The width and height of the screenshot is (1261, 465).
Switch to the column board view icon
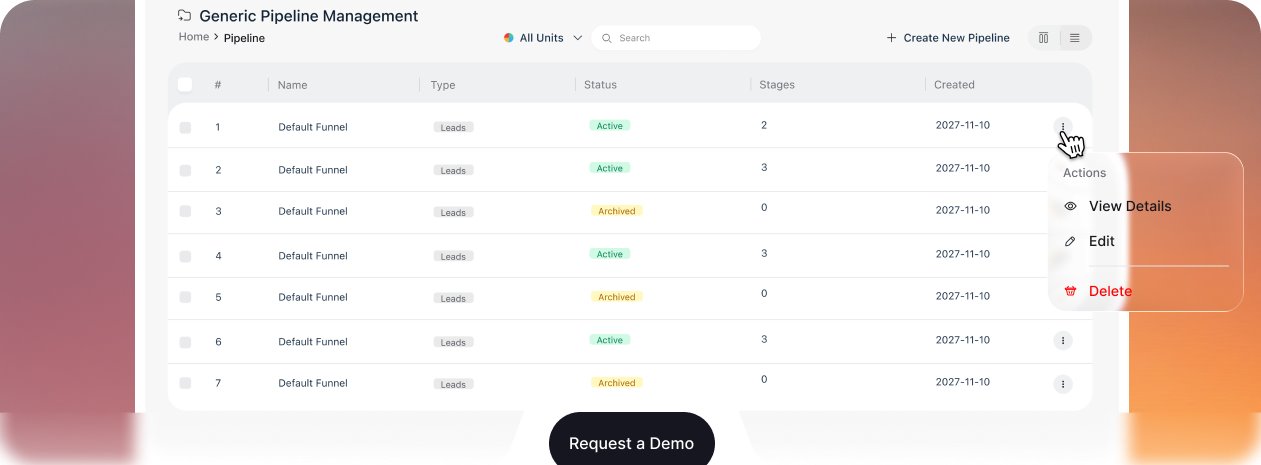click(x=1044, y=38)
